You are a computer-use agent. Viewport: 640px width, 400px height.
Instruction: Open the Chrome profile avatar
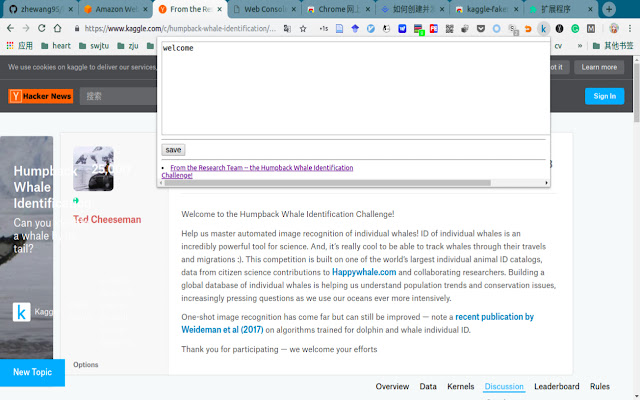[614, 29]
